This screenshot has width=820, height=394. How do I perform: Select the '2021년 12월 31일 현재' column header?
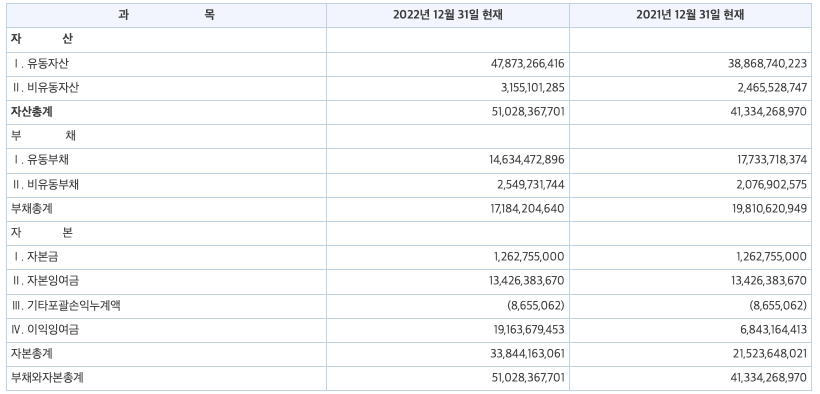(x=690, y=15)
